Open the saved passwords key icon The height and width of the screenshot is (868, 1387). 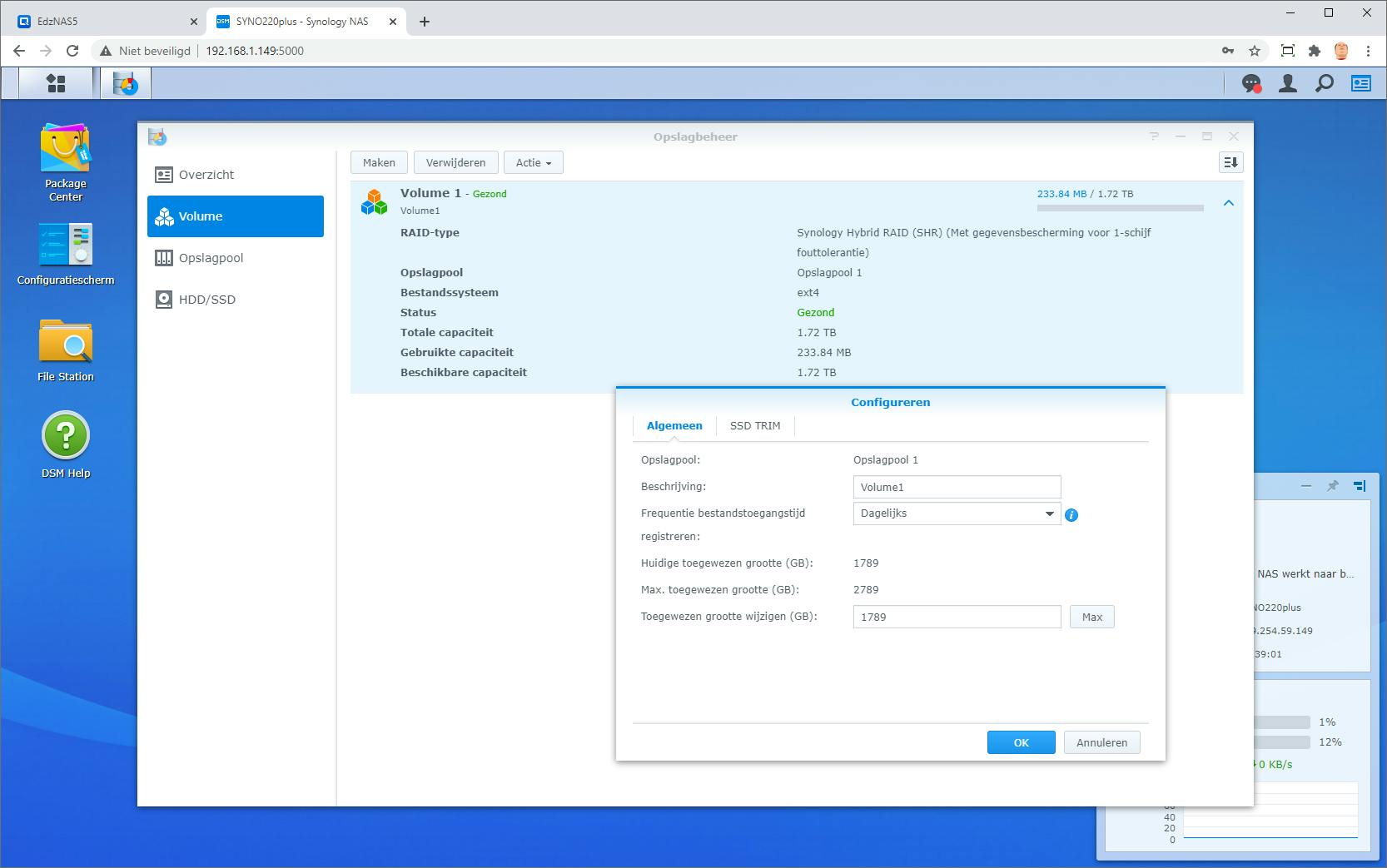point(1228,51)
